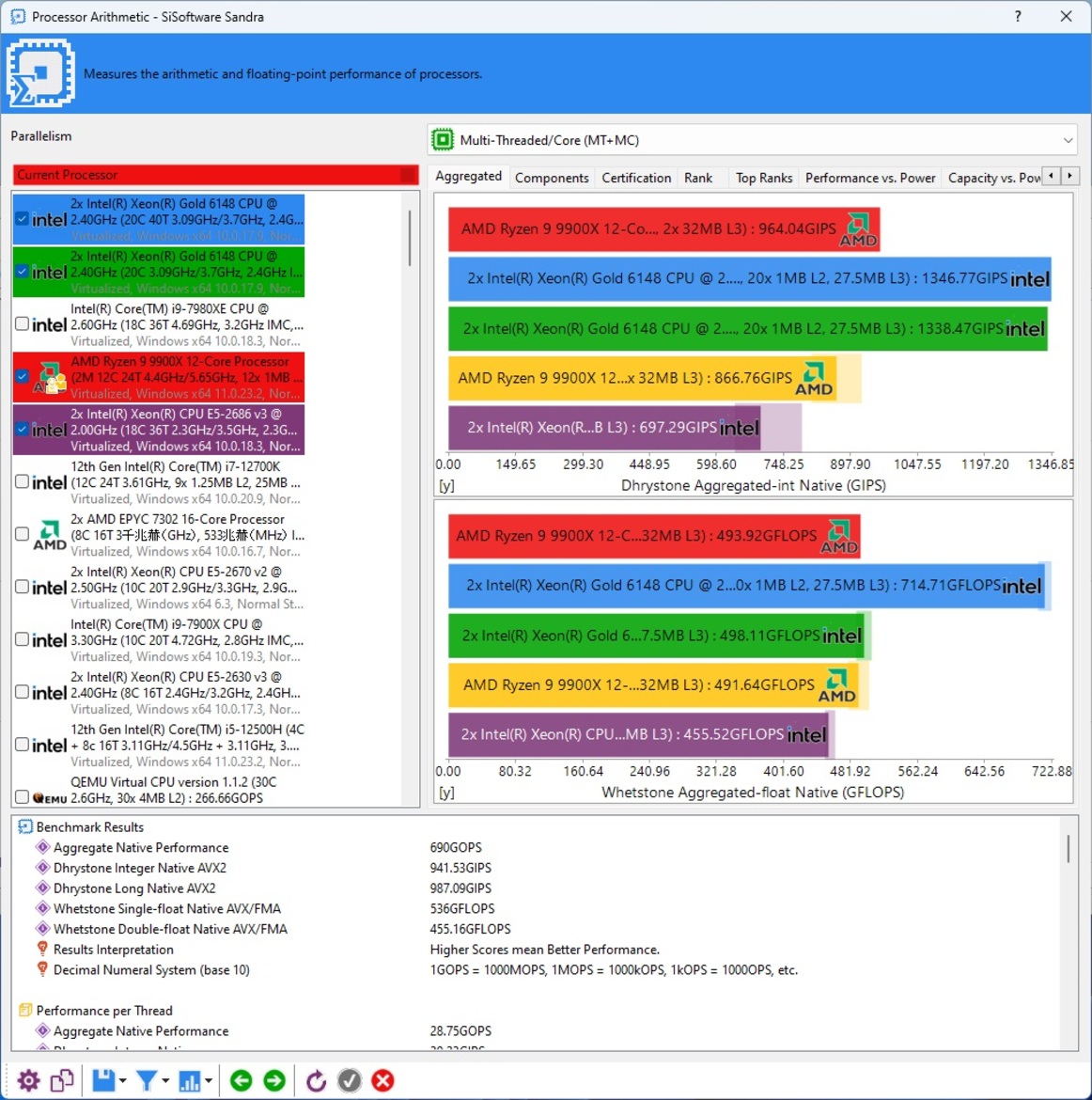1092x1100 pixels.
Task: Open the Certification tab
Action: 636,179
